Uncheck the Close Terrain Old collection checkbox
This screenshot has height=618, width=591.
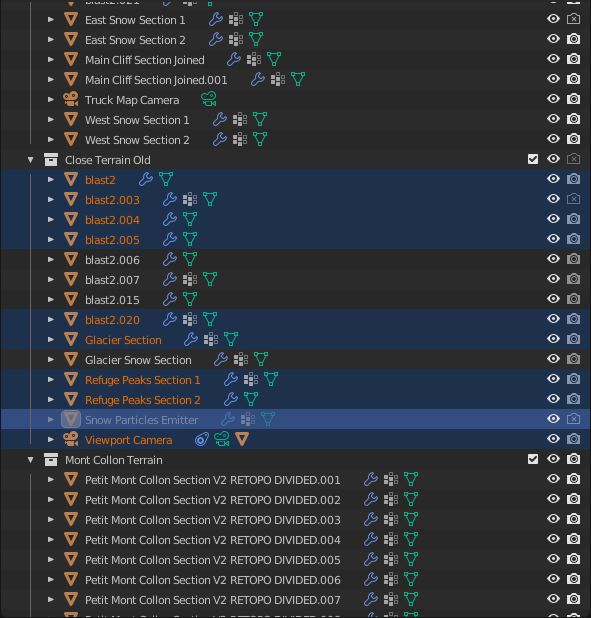pos(533,159)
